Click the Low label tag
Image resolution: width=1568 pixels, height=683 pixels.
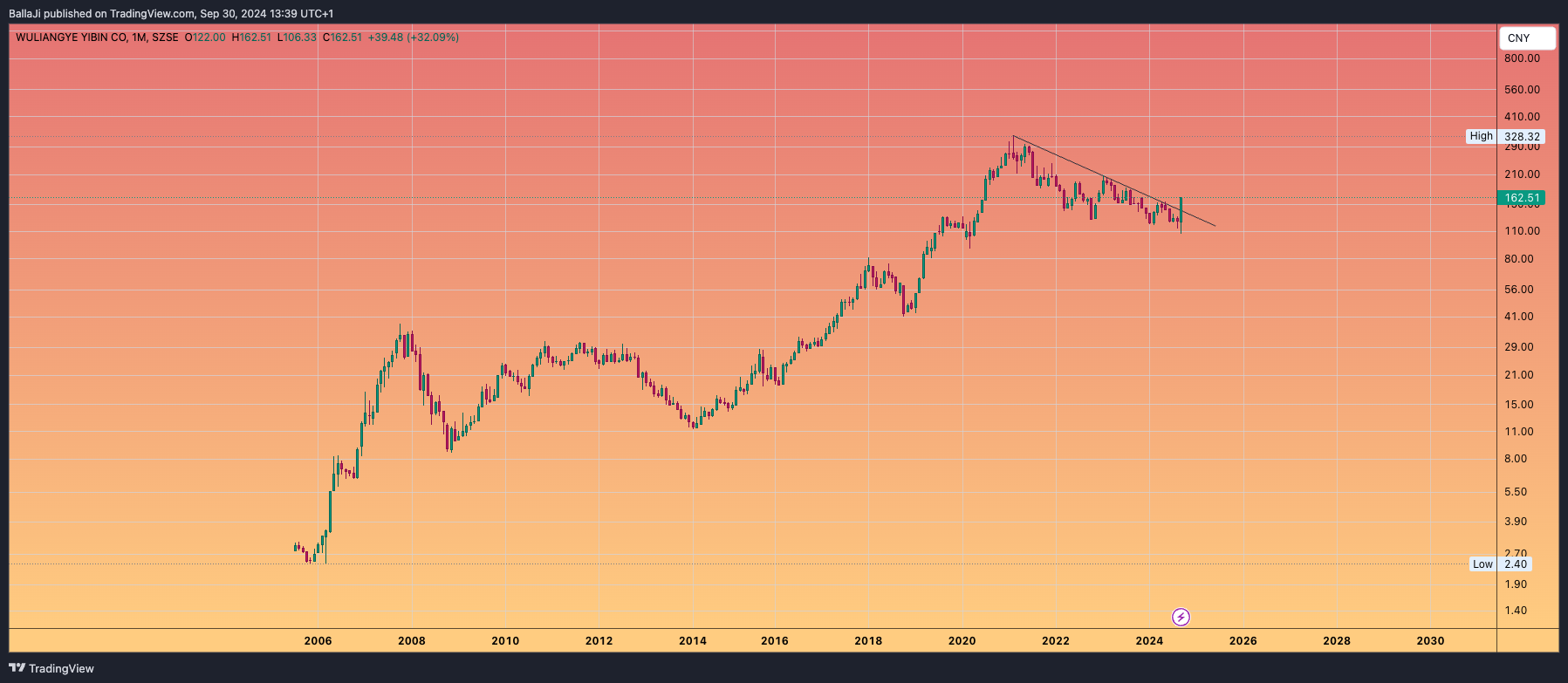tap(1482, 564)
